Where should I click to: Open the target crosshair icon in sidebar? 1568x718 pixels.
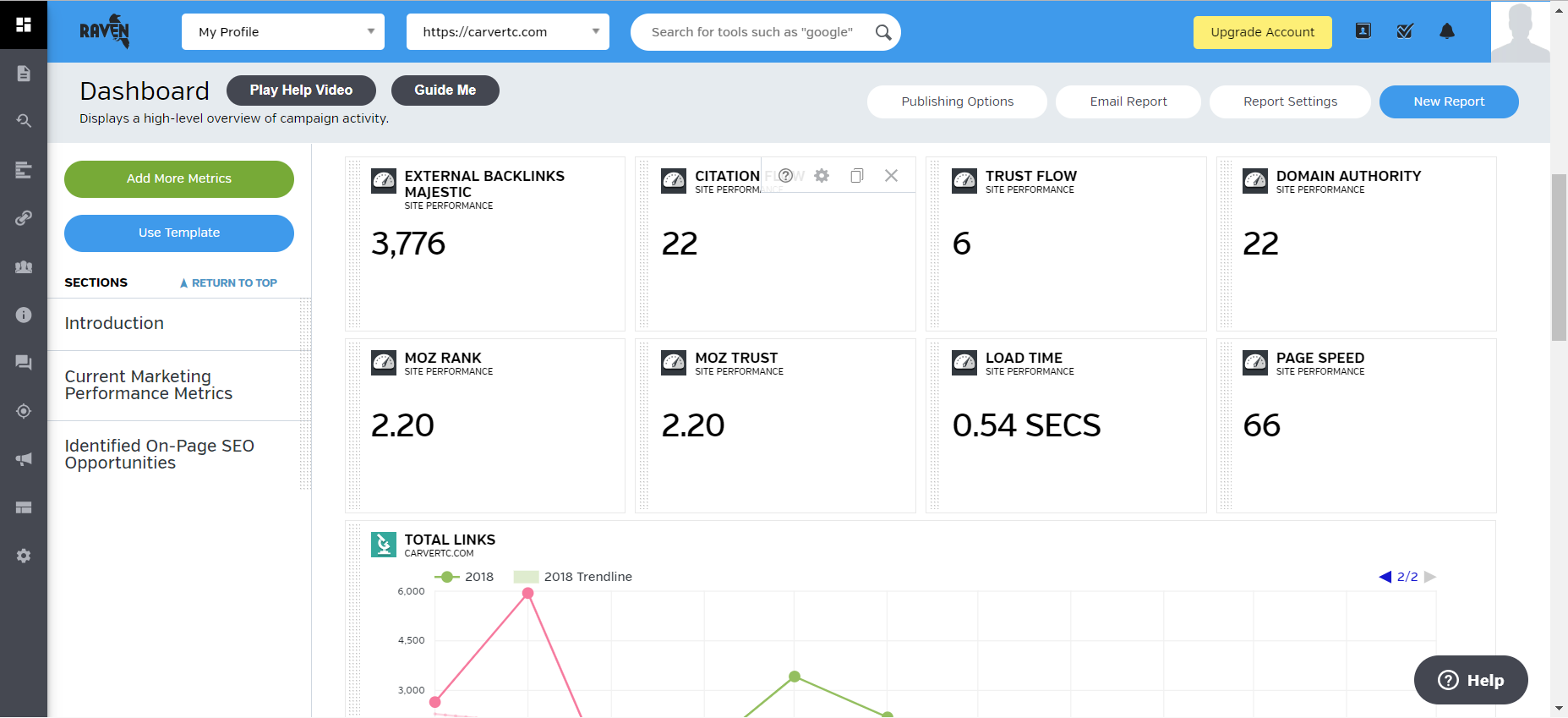[24, 411]
